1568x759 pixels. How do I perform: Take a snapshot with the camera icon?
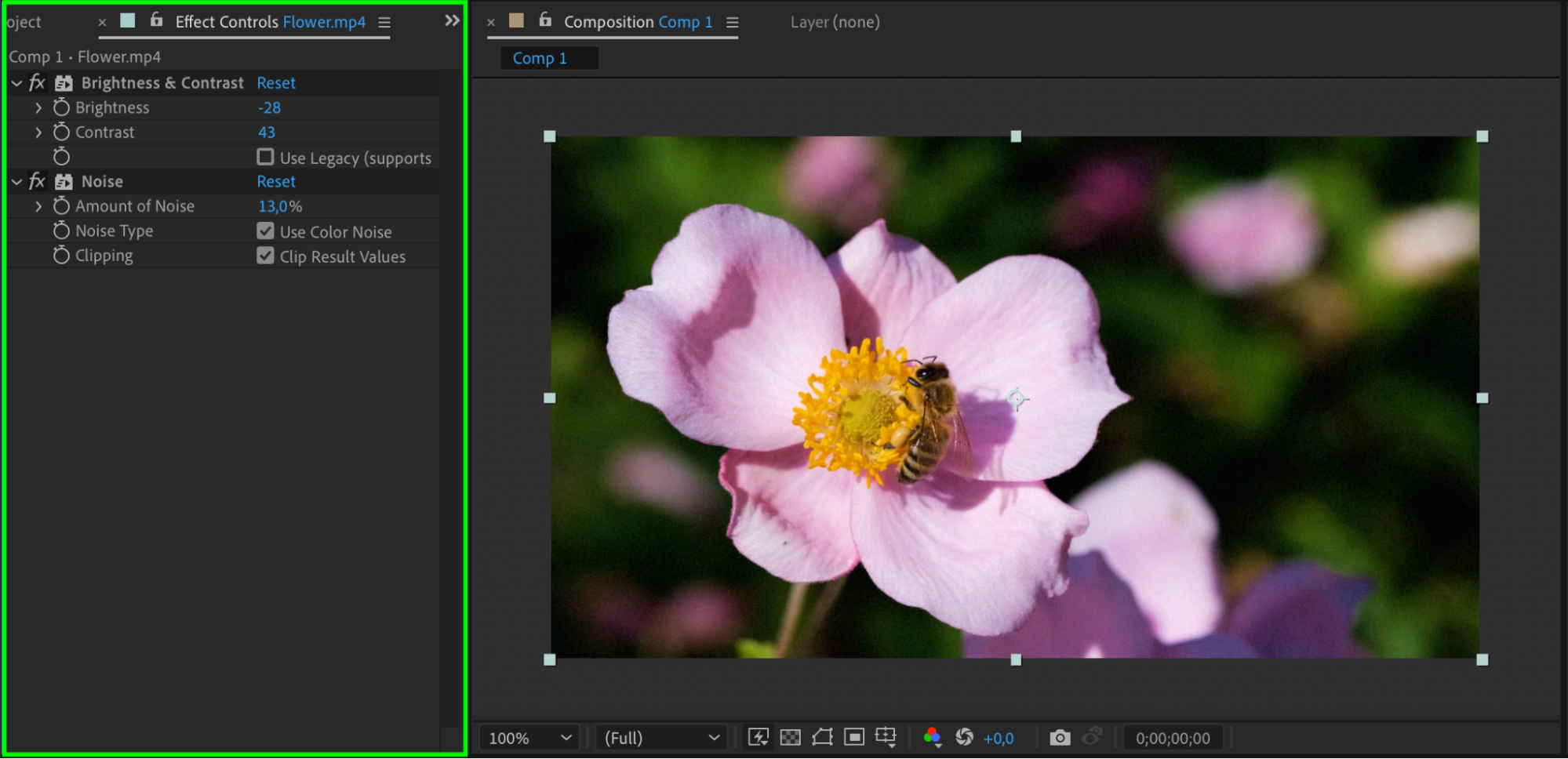pyautogui.click(x=1060, y=738)
